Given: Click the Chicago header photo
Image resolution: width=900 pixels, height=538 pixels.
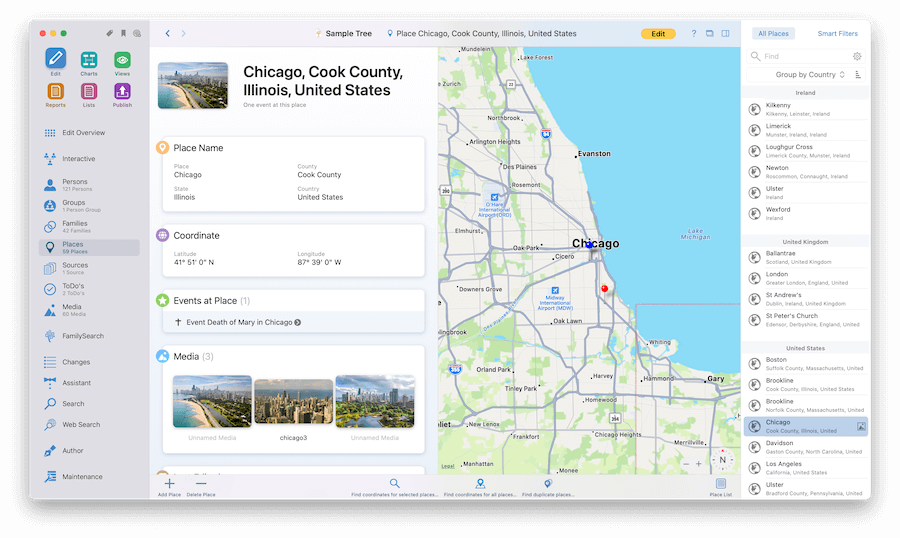Looking at the screenshot, I should point(193,86).
